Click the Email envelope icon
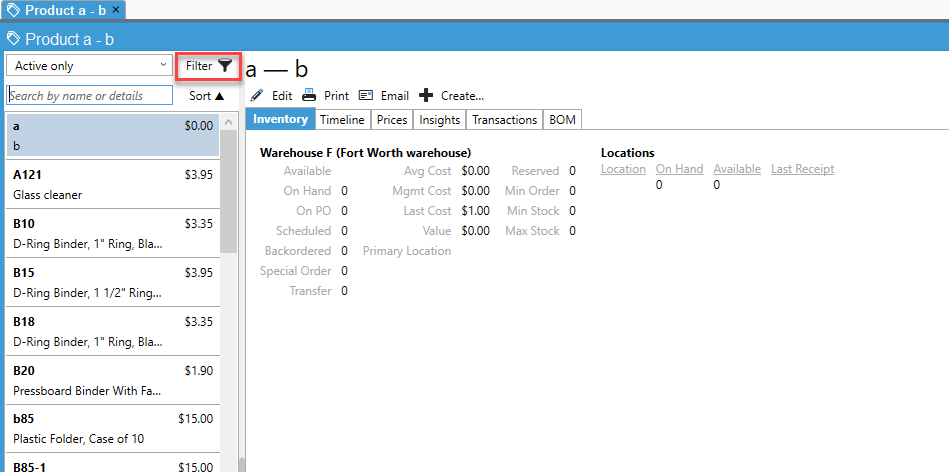The height and width of the screenshot is (472, 949). pos(366,96)
